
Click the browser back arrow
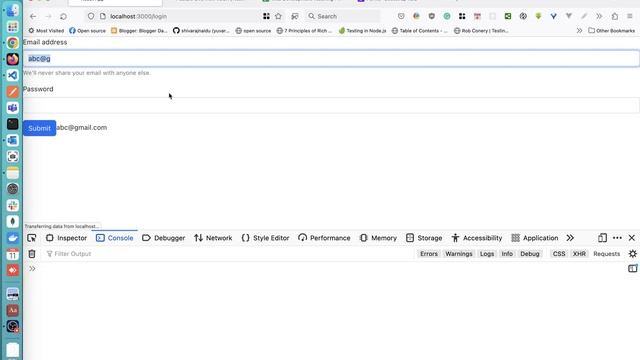(33, 16)
